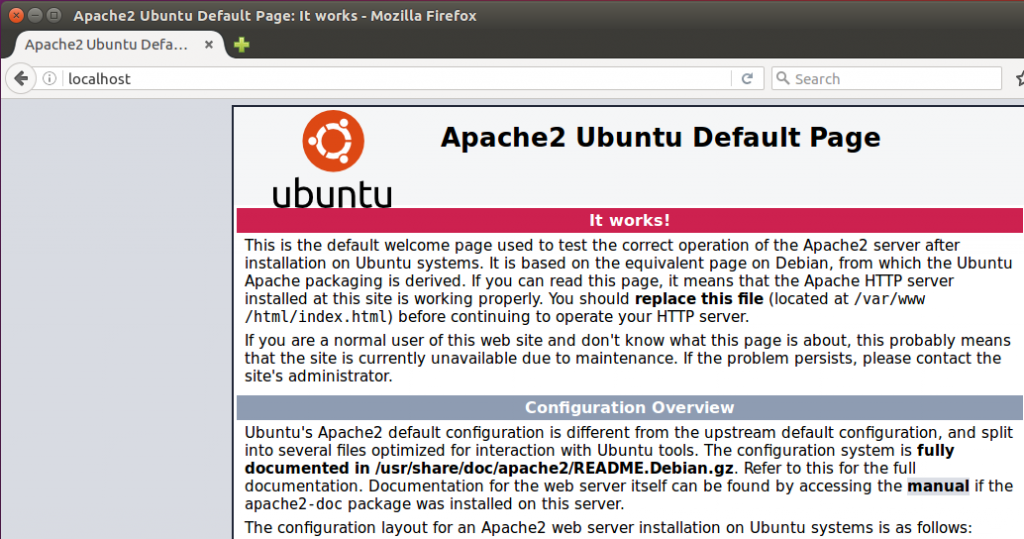Viewport: 1024px width, 539px height.
Task: Maximize the Firefox window
Action: [53, 15]
